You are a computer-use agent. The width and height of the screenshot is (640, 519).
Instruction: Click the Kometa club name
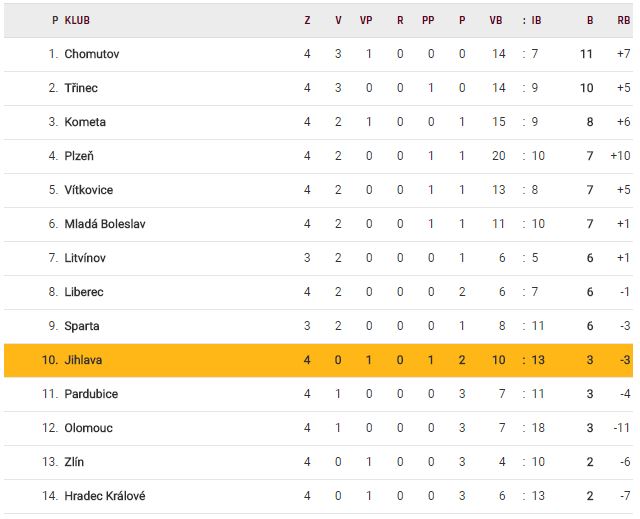(x=85, y=122)
